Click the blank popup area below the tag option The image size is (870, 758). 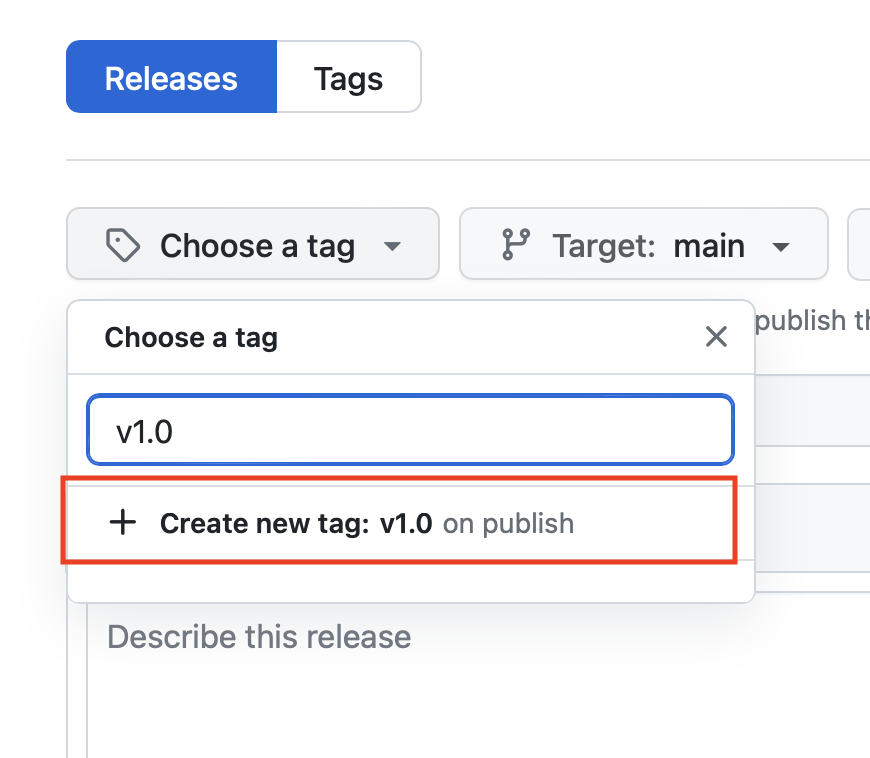pyautogui.click(x=410, y=586)
